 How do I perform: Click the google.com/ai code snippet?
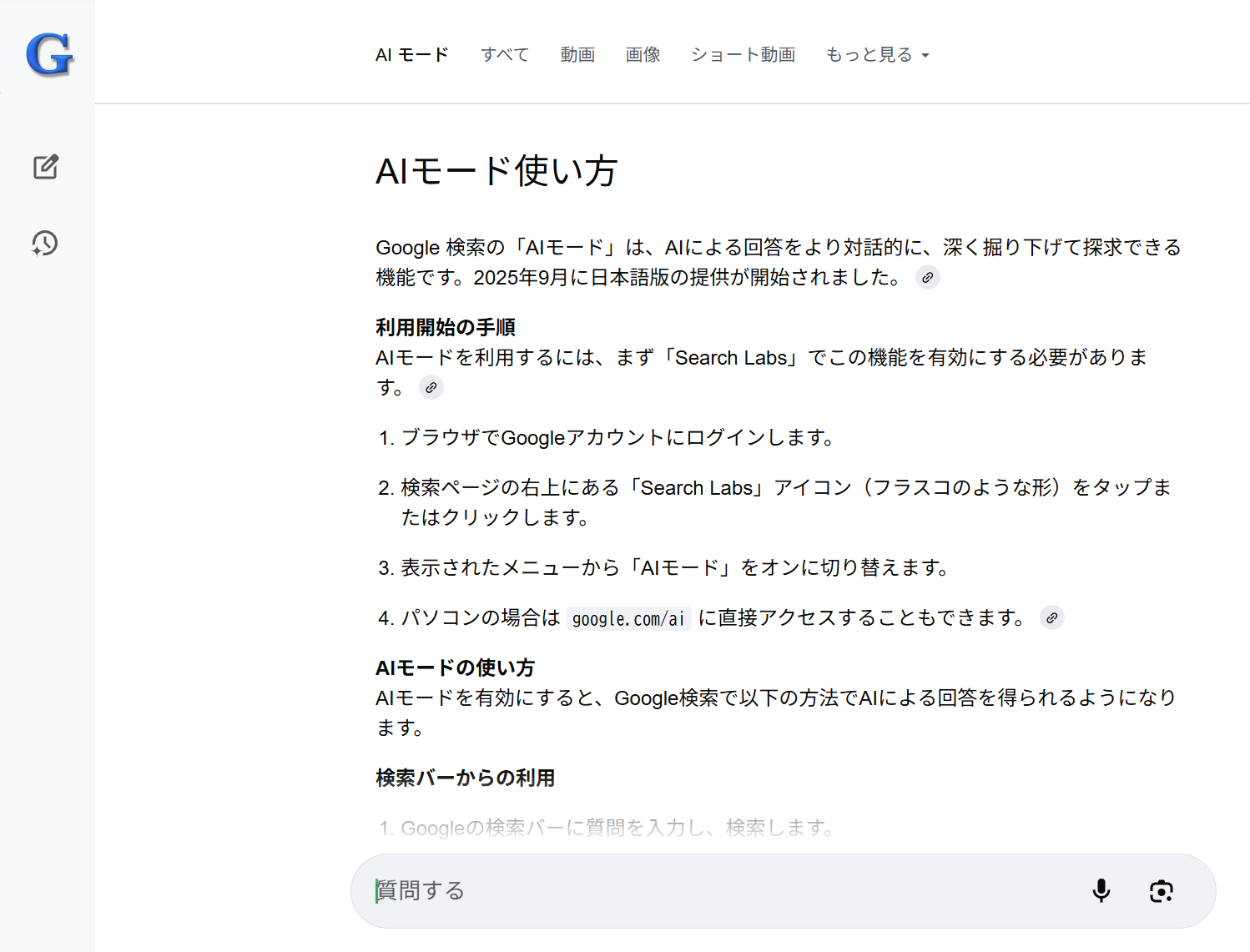628,618
